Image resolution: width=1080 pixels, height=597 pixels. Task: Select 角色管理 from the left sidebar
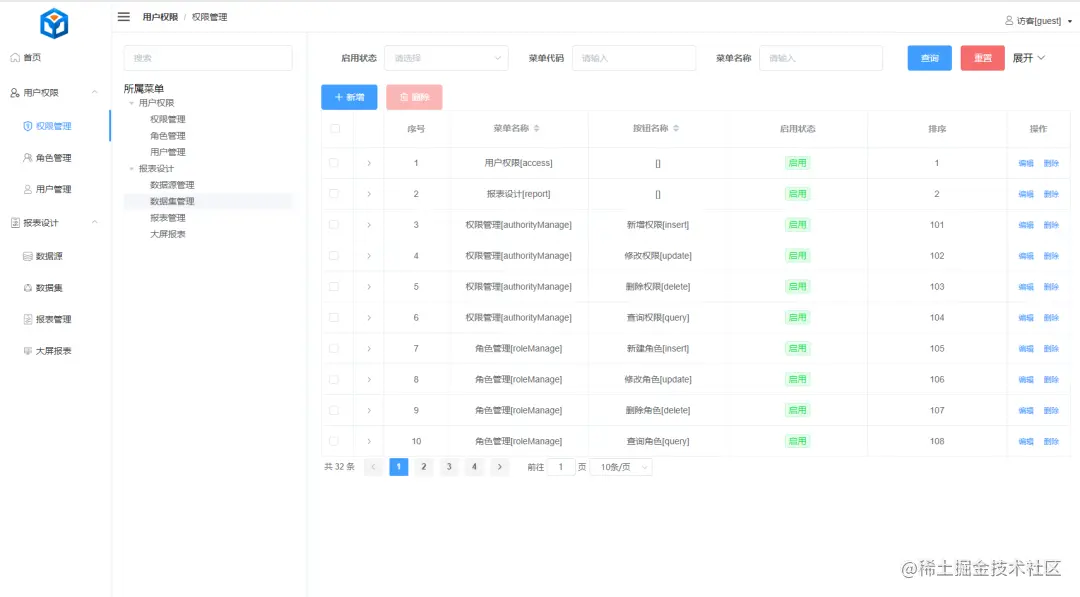pos(55,157)
